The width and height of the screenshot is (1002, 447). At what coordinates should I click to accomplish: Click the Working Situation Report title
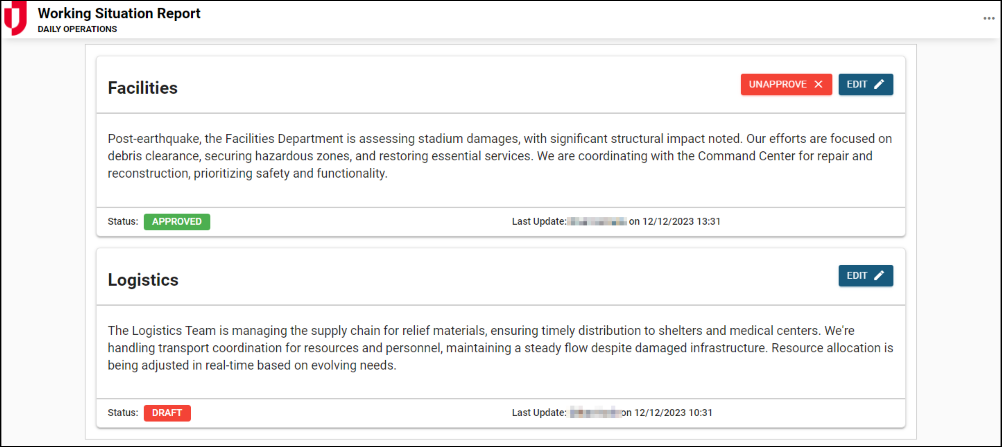point(119,14)
